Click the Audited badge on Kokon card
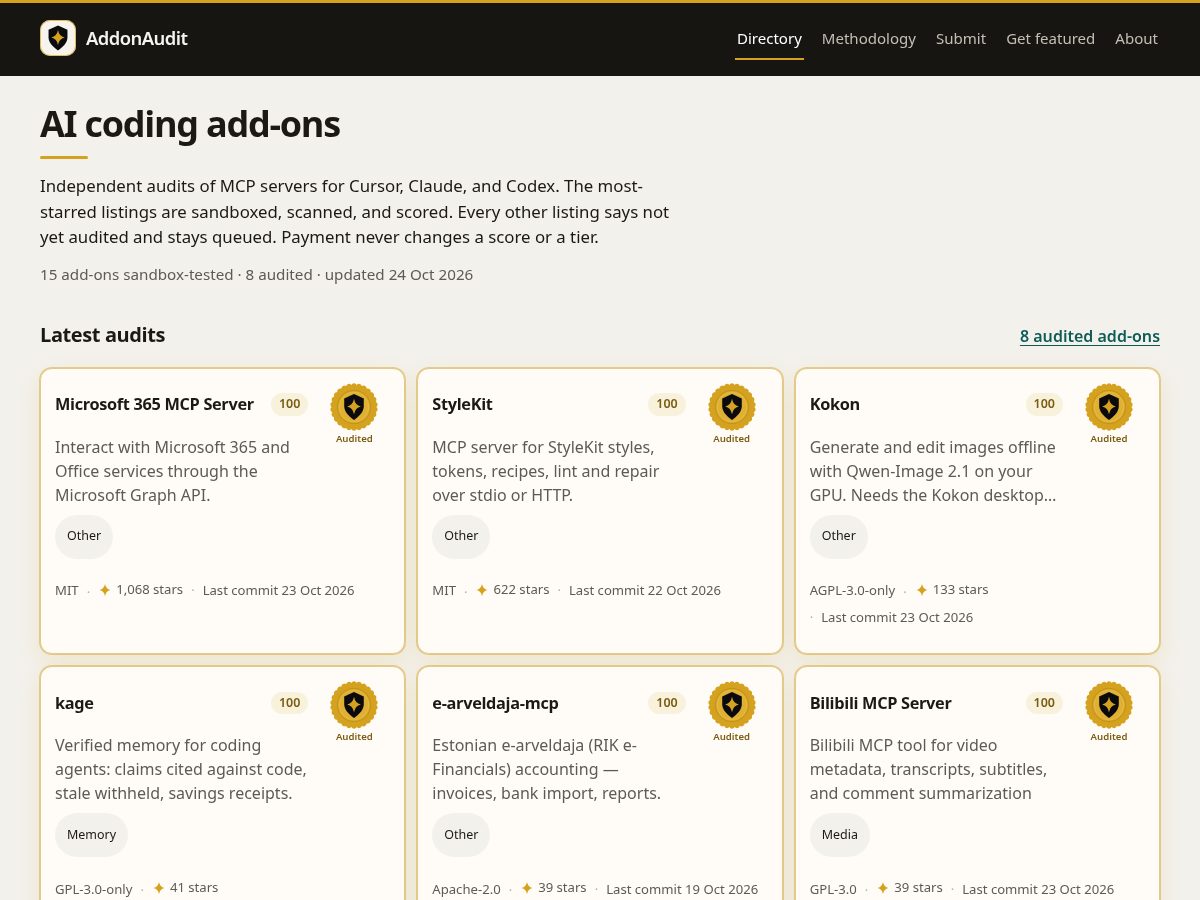This screenshot has height=900, width=1200. [x=1108, y=414]
